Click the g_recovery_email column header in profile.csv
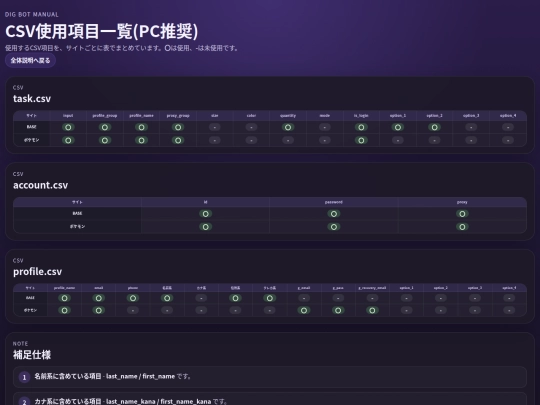This screenshot has height=405, width=540. [372, 288]
